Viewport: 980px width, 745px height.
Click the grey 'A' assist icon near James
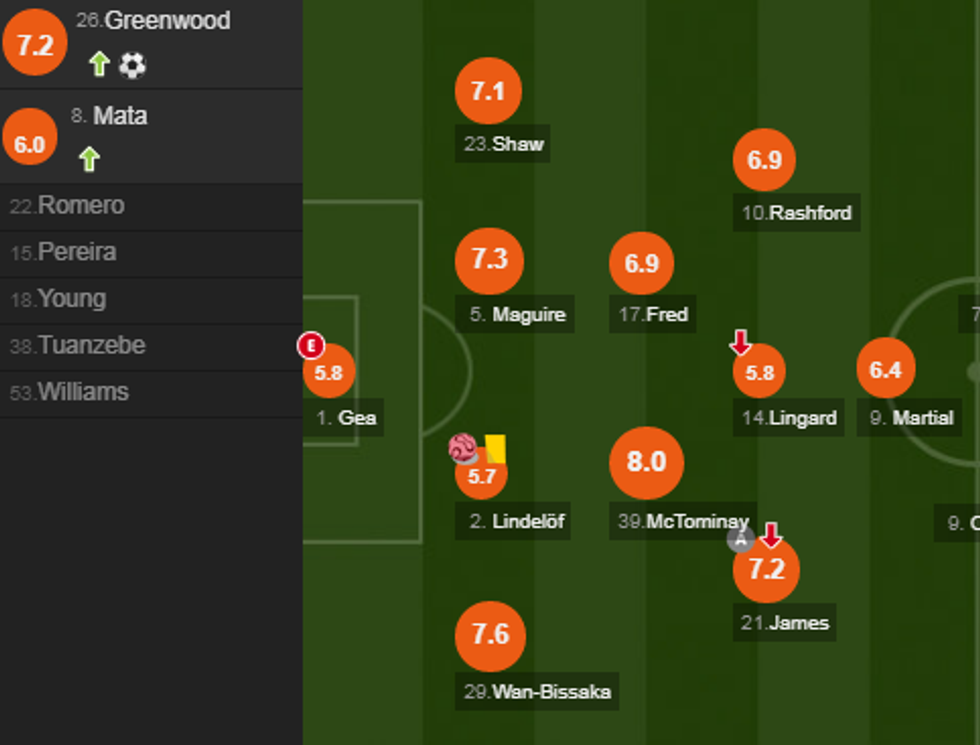741,539
